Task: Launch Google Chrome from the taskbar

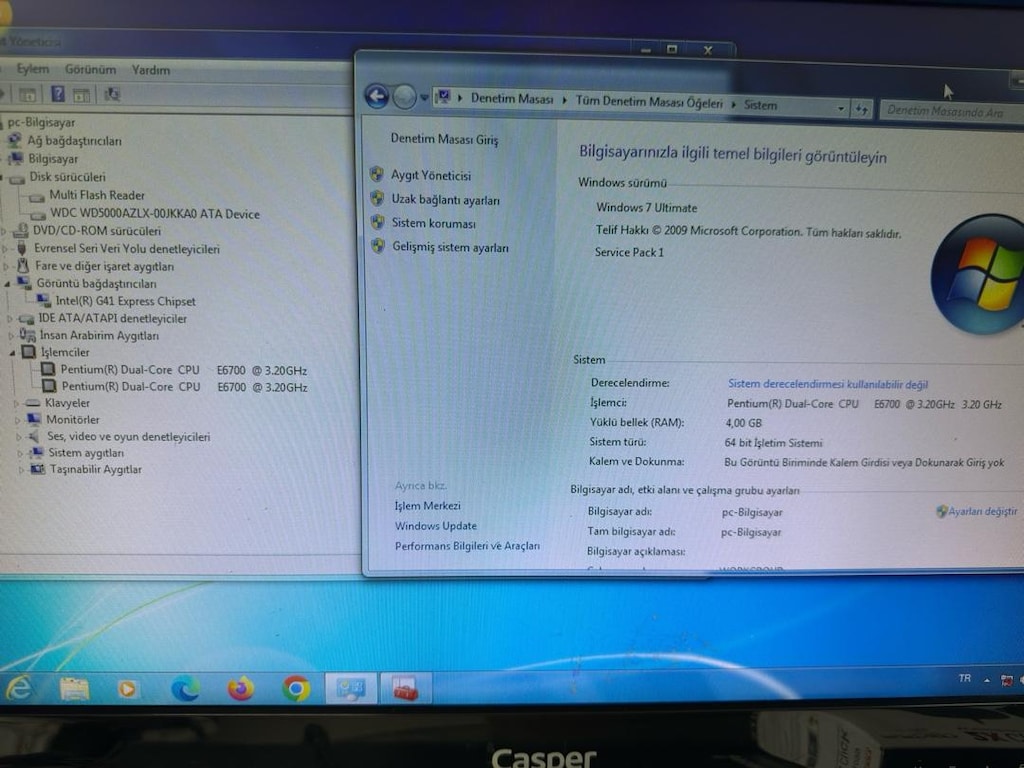Action: point(296,689)
